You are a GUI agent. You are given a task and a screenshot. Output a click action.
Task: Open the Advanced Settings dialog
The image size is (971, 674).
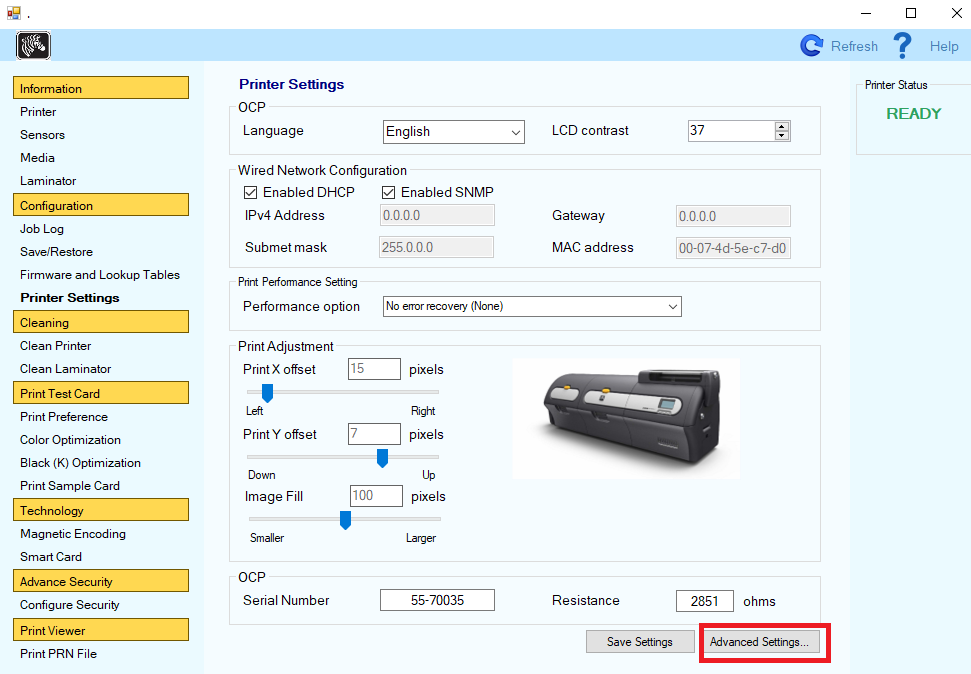[x=762, y=641]
